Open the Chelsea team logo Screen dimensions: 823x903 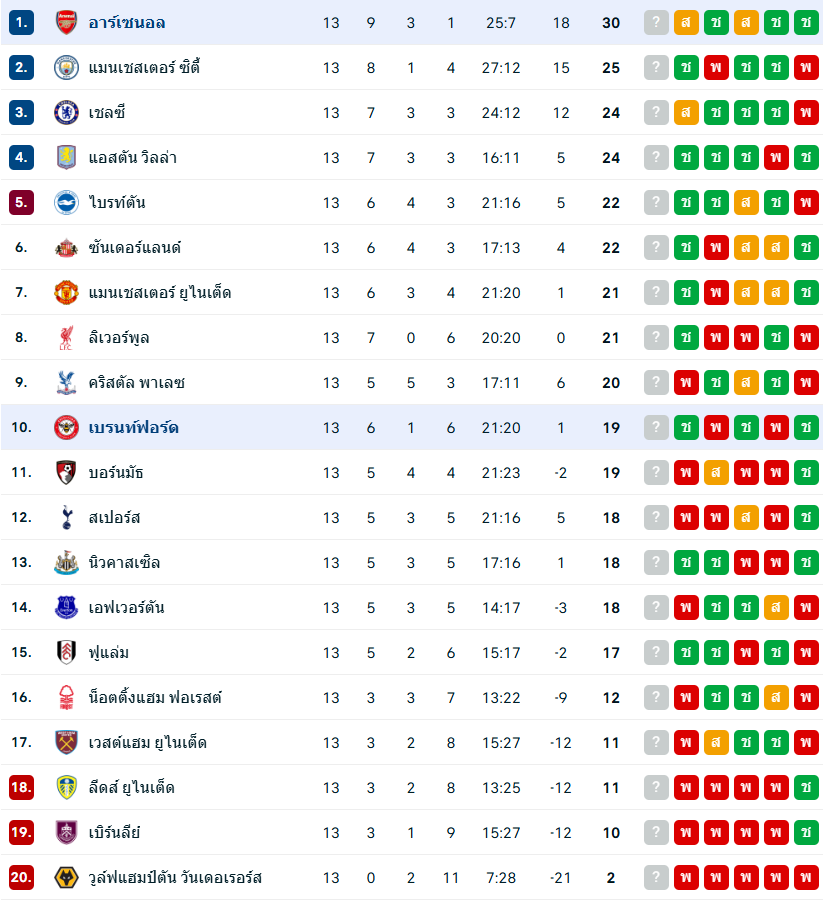pyautogui.click(x=66, y=113)
